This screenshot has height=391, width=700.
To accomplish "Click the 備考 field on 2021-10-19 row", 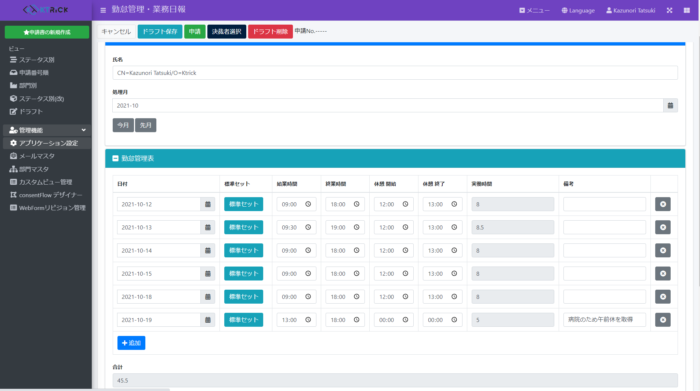I will [x=604, y=320].
